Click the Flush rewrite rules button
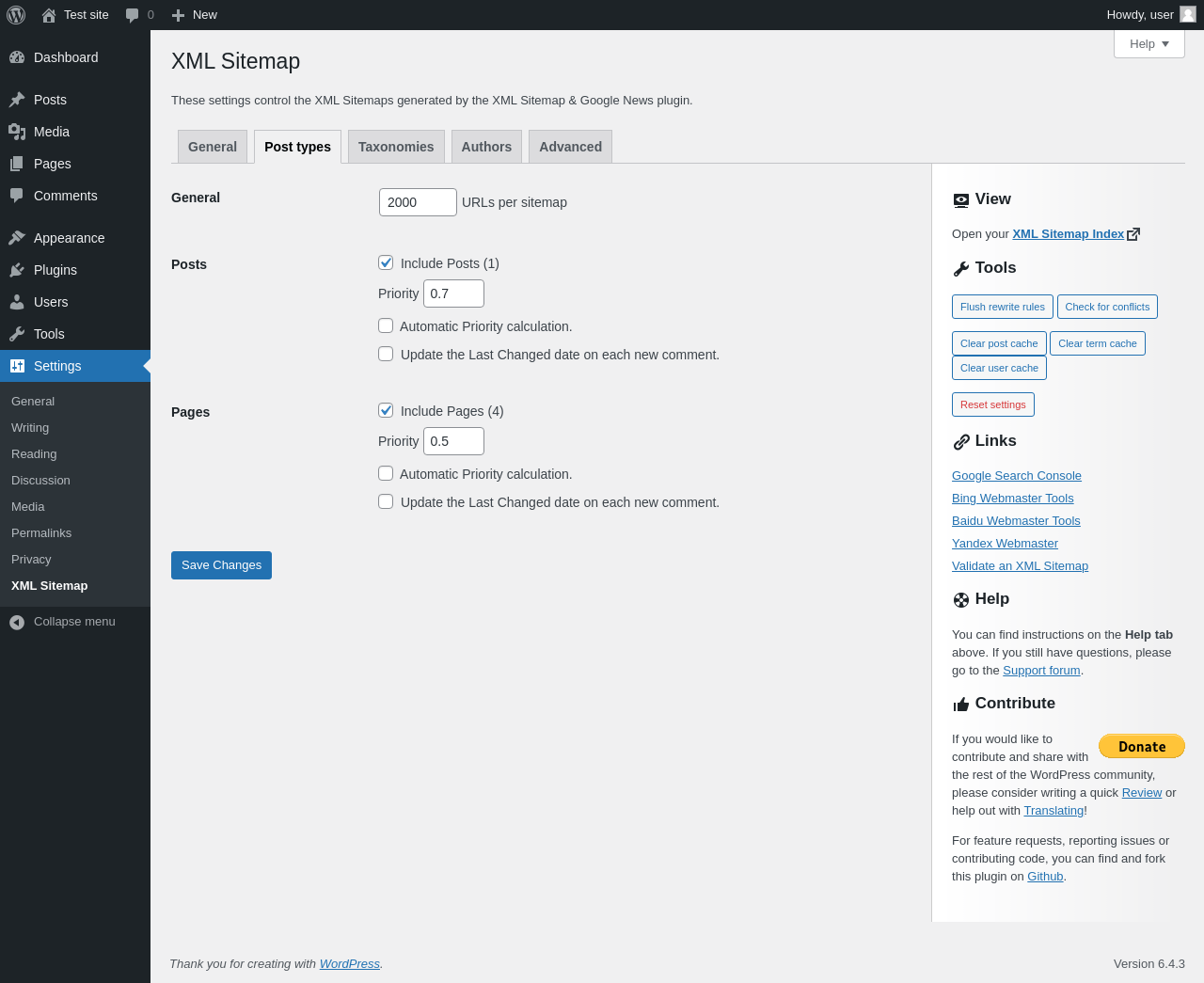Image resolution: width=1204 pixels, height=983 pixels. 1003,307
